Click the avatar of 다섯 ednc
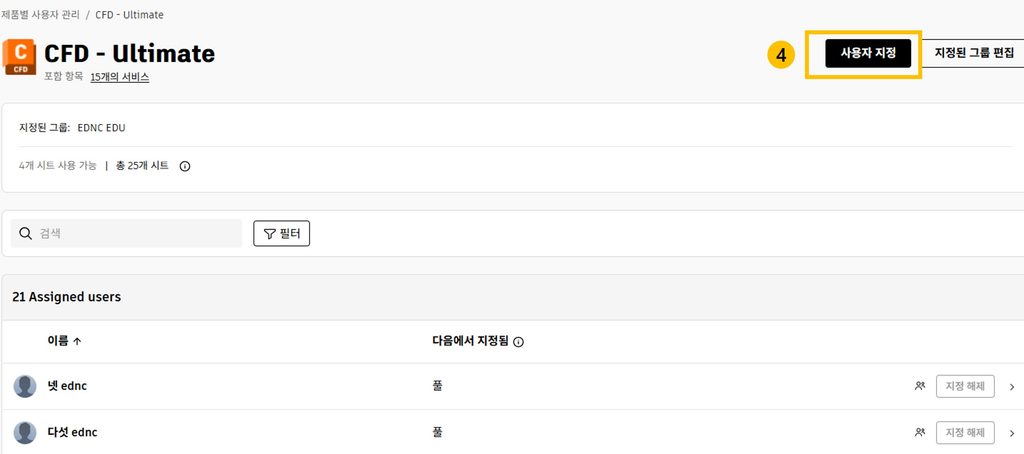The height and width of the screenshot is (454, 1024). [x=25, y=432]
